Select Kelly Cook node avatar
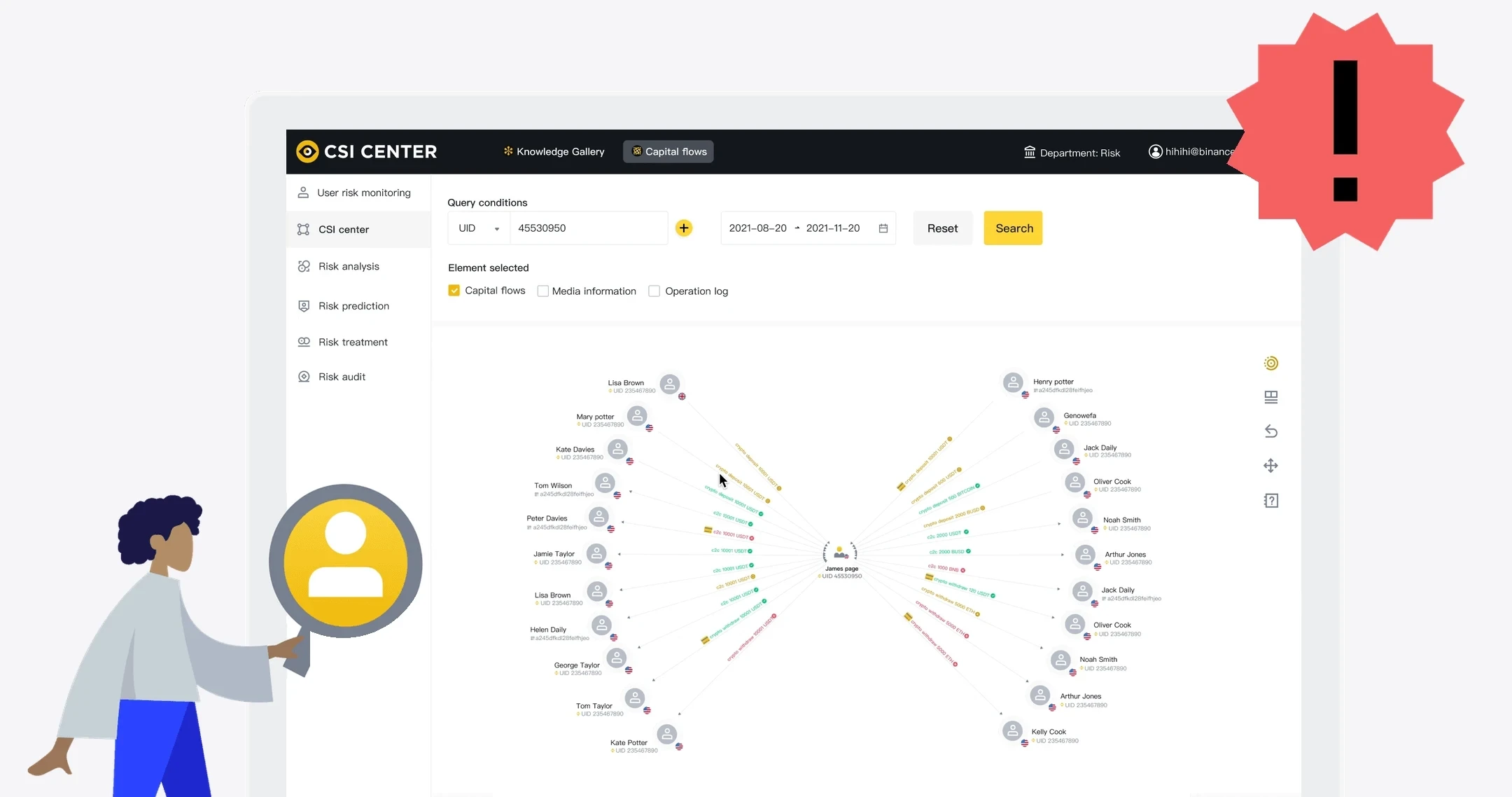Image resolution: width=1512 pixels, height=797 pixels. tap(1012, 730)
